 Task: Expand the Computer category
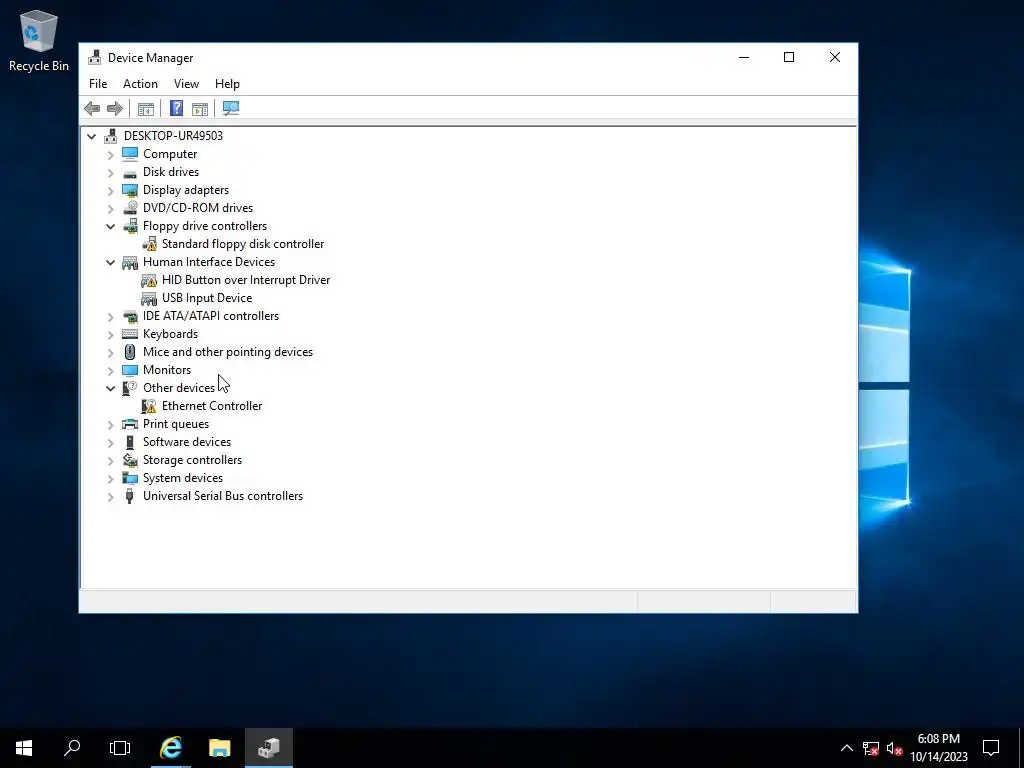pos(110,155)
